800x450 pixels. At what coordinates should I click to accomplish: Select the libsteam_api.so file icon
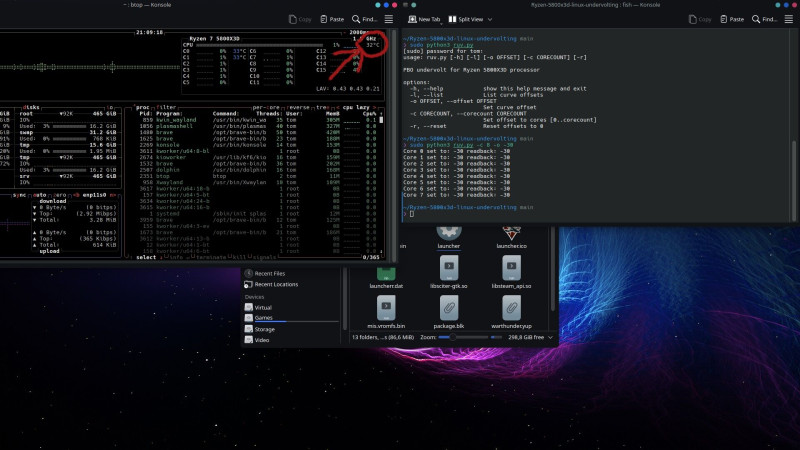tap(511, 268)
